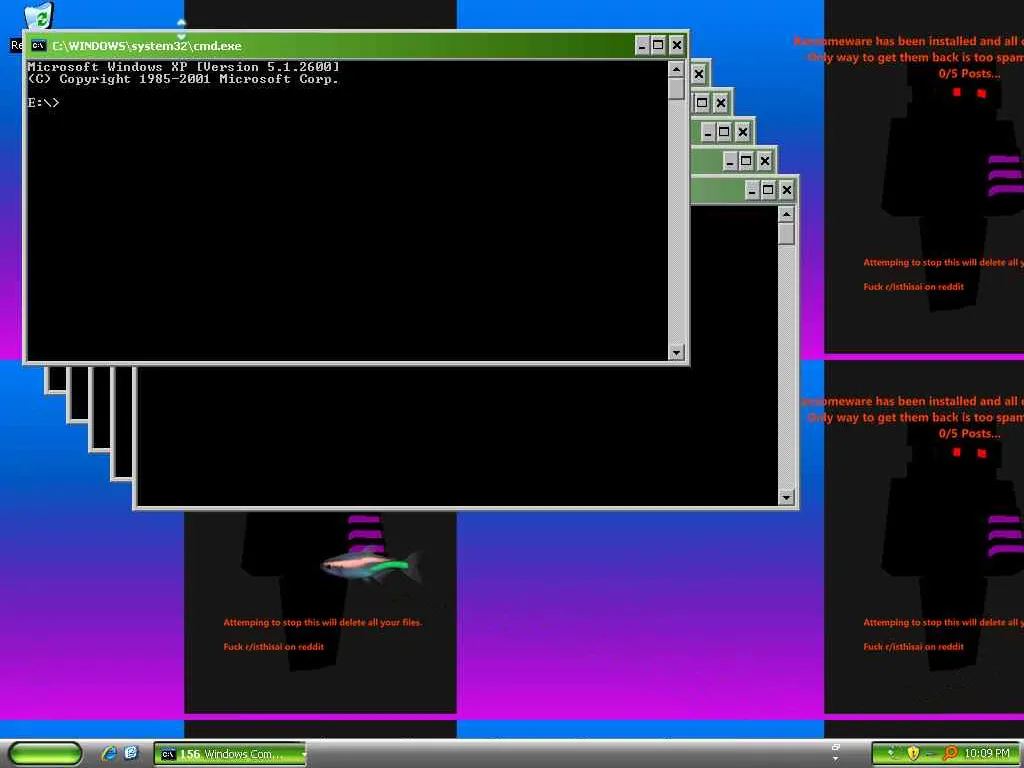Viewport: 1024px width, 768px height.
Task: Click the down arrow of the lowest cmd window scrollbar
Action: pos(786,497)
